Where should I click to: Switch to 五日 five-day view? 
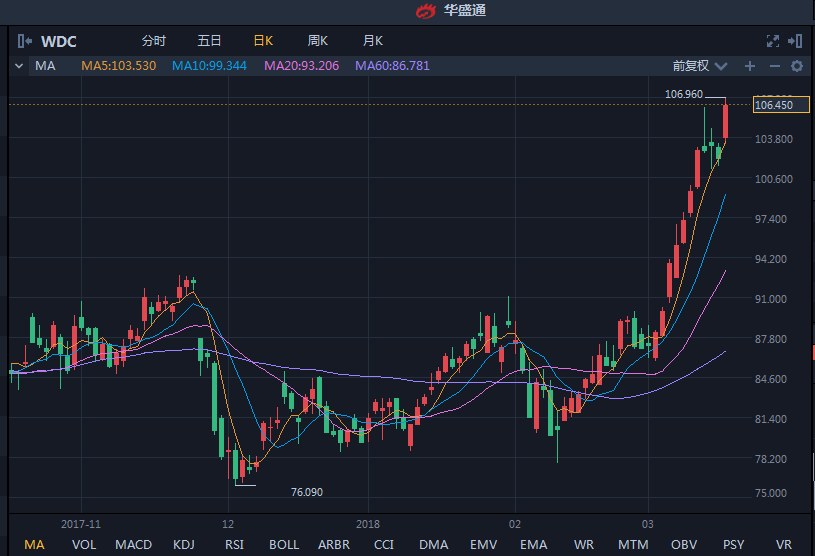pos(209,41)
